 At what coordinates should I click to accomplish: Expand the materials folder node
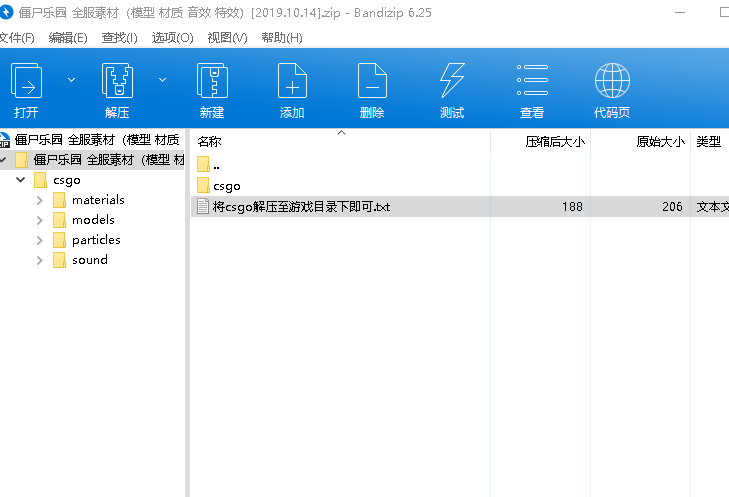[40, 200]
